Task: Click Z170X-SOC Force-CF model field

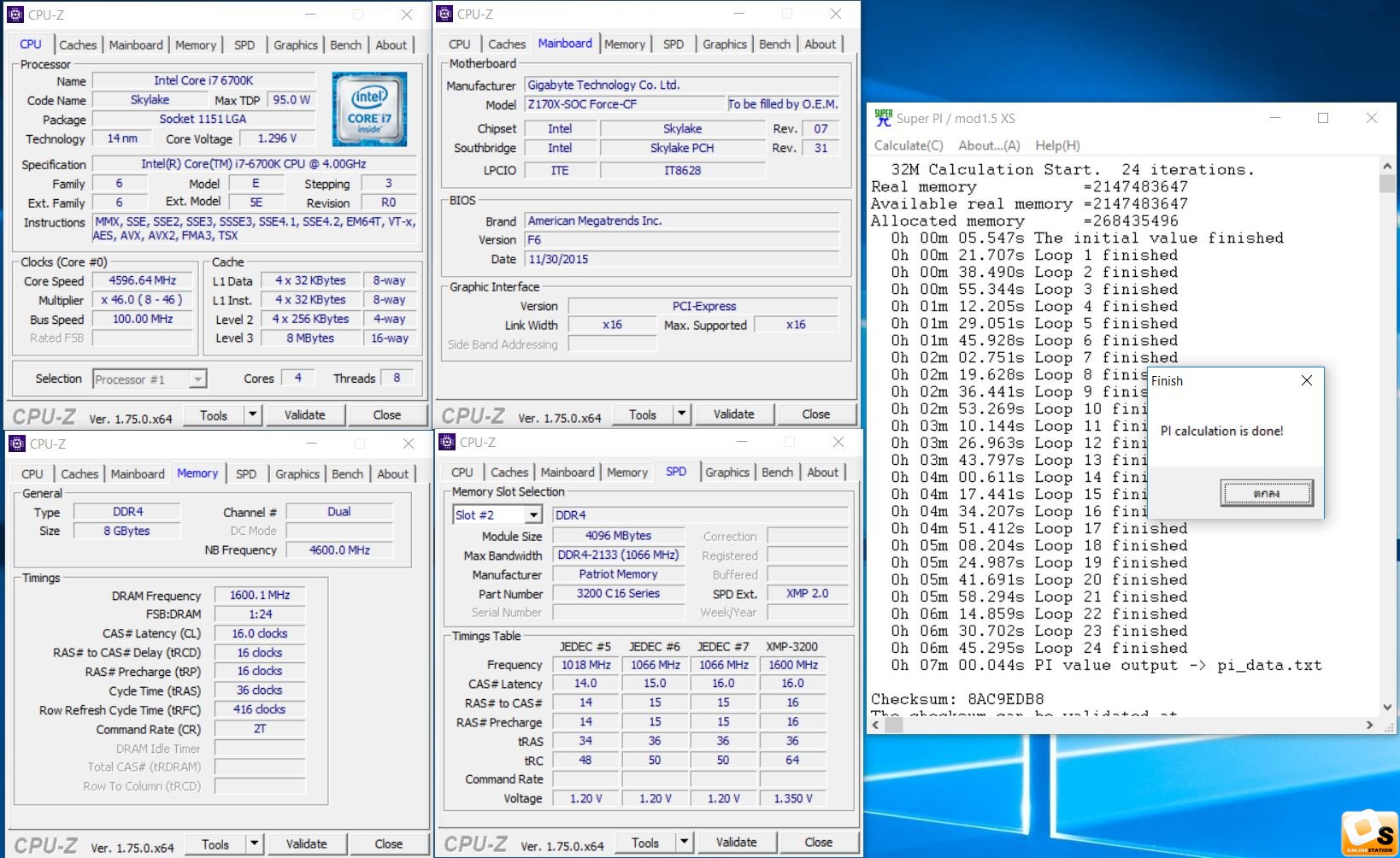Action: coord(625,104)
